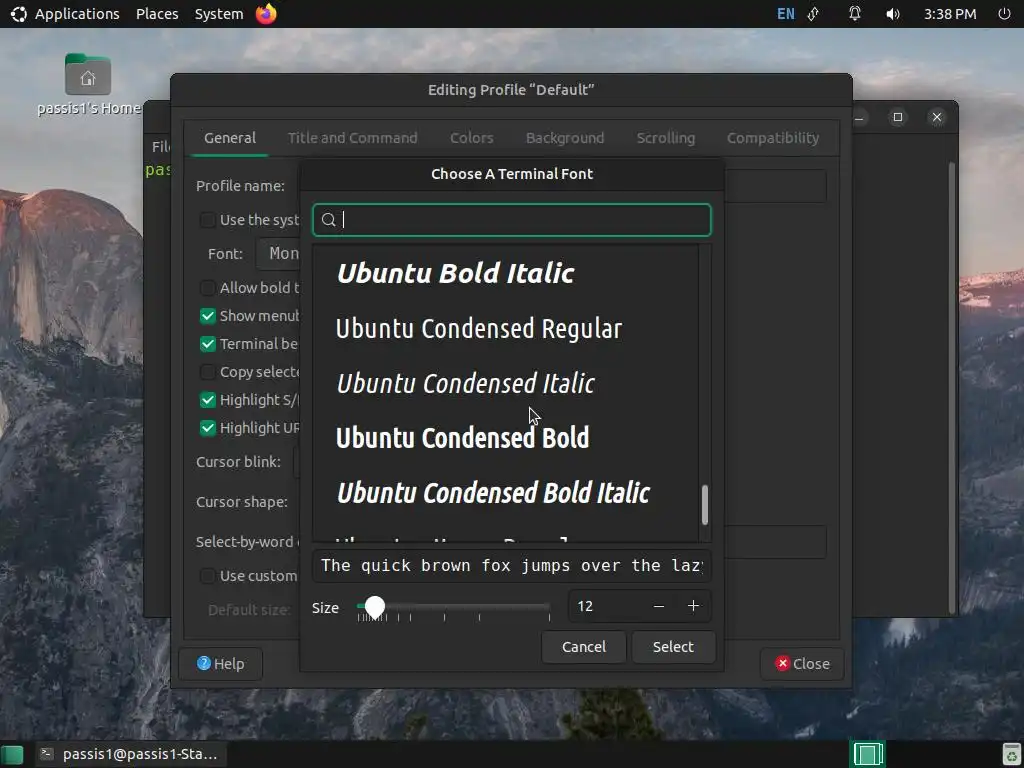Image resolution: width=1024 pixels, height=768 pixels.
Task: Toggle Use the system font checkbox
Action: coord(208,220)
